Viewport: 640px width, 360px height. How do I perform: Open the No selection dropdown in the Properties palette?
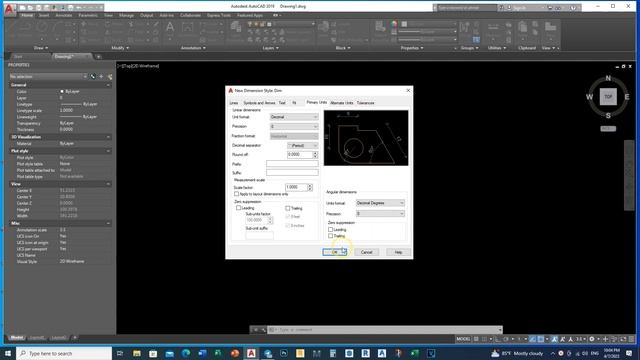[48, 76]
